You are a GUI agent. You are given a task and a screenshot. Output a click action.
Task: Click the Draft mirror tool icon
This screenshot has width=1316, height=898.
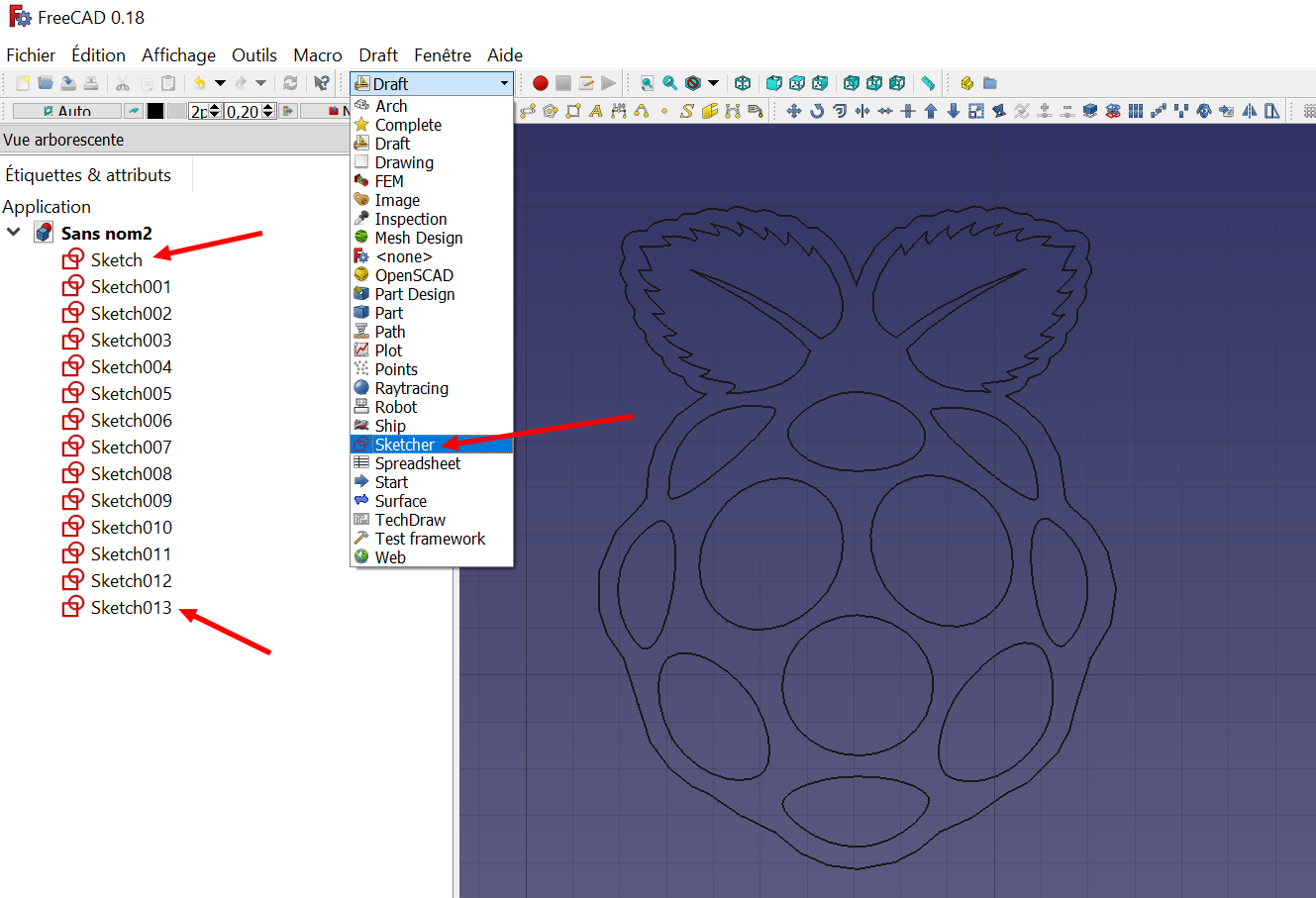(x=1249, y=111)
